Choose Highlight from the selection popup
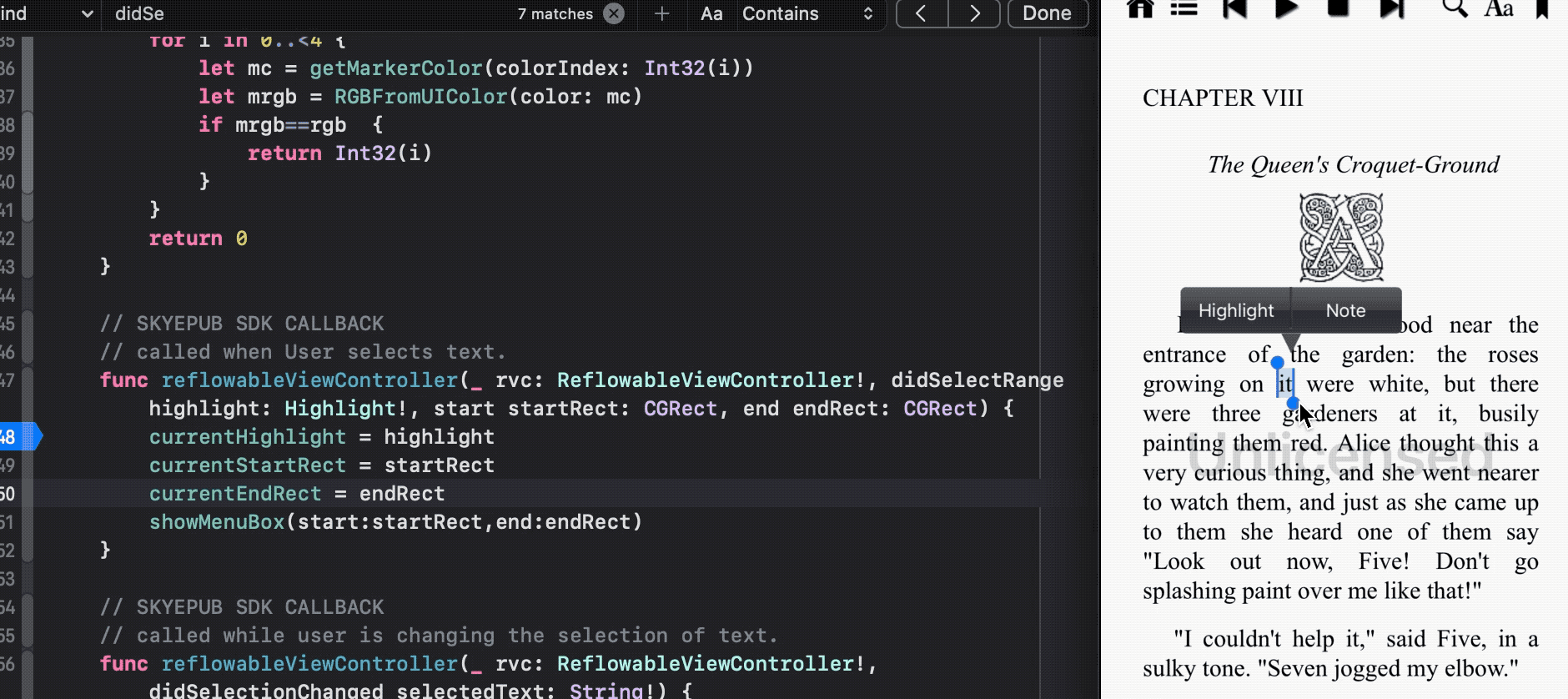Screen dimensions: 1568x699 1235,310
